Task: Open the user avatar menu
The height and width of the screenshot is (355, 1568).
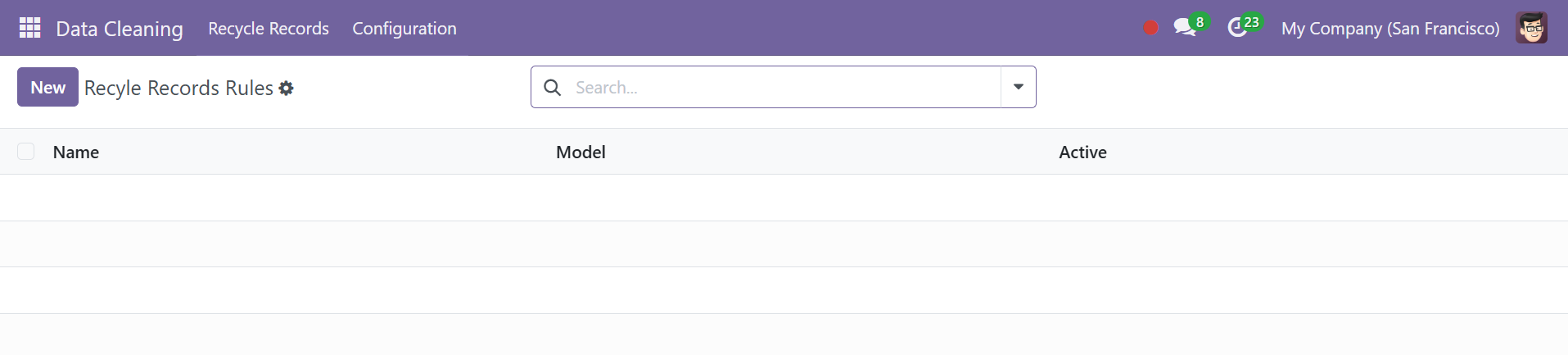Action: point(1531,28)
